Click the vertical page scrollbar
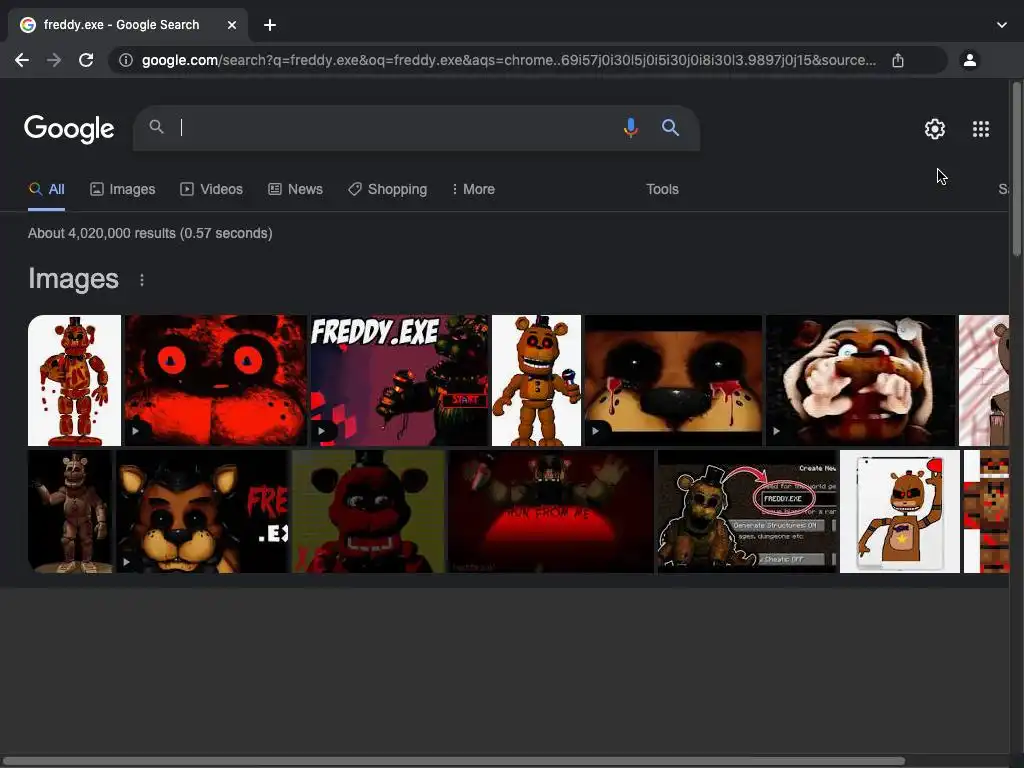 coord(1016,168)
